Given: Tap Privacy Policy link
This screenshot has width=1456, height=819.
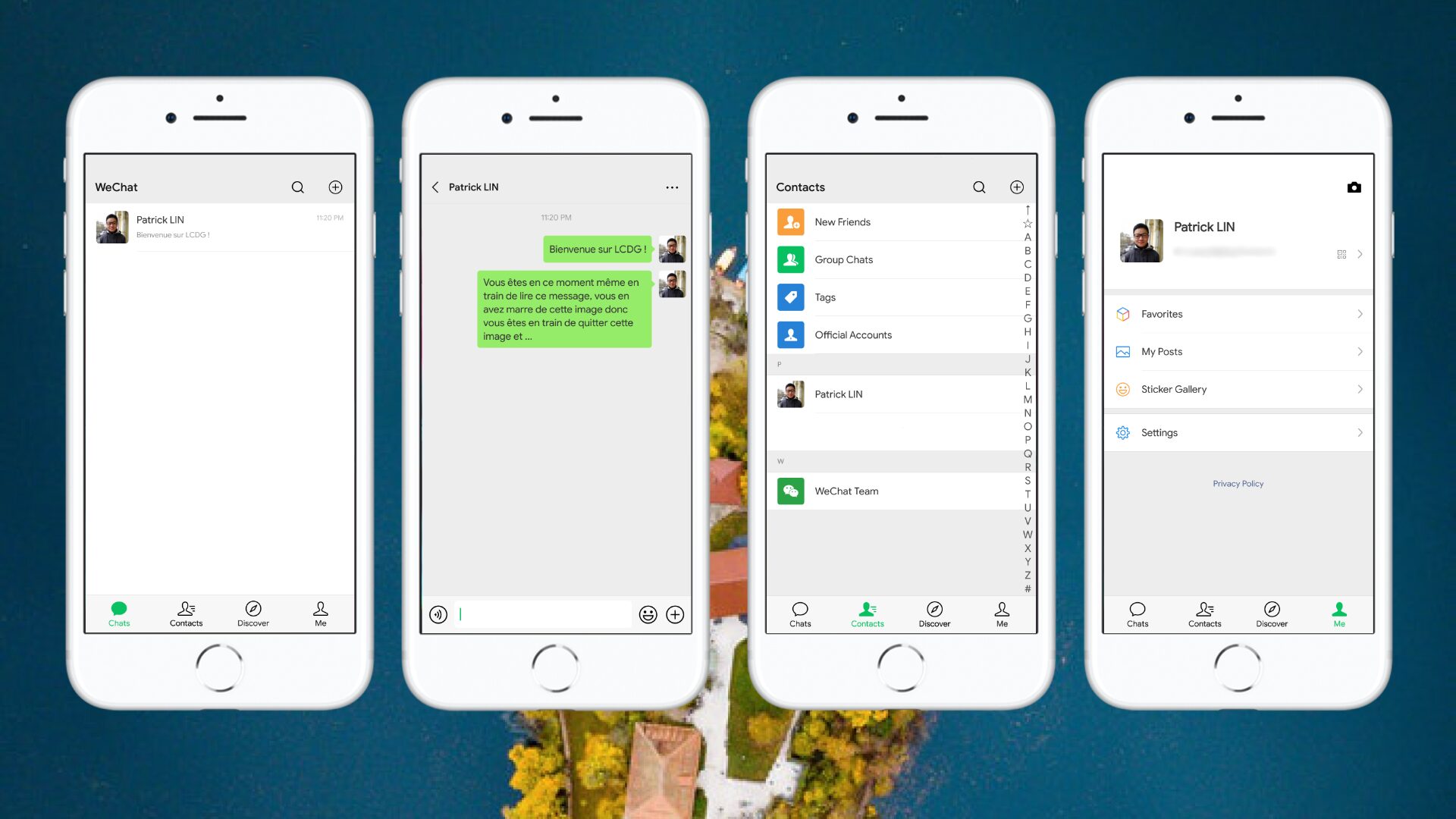Looking at the screenshot, I should 1237,483.
